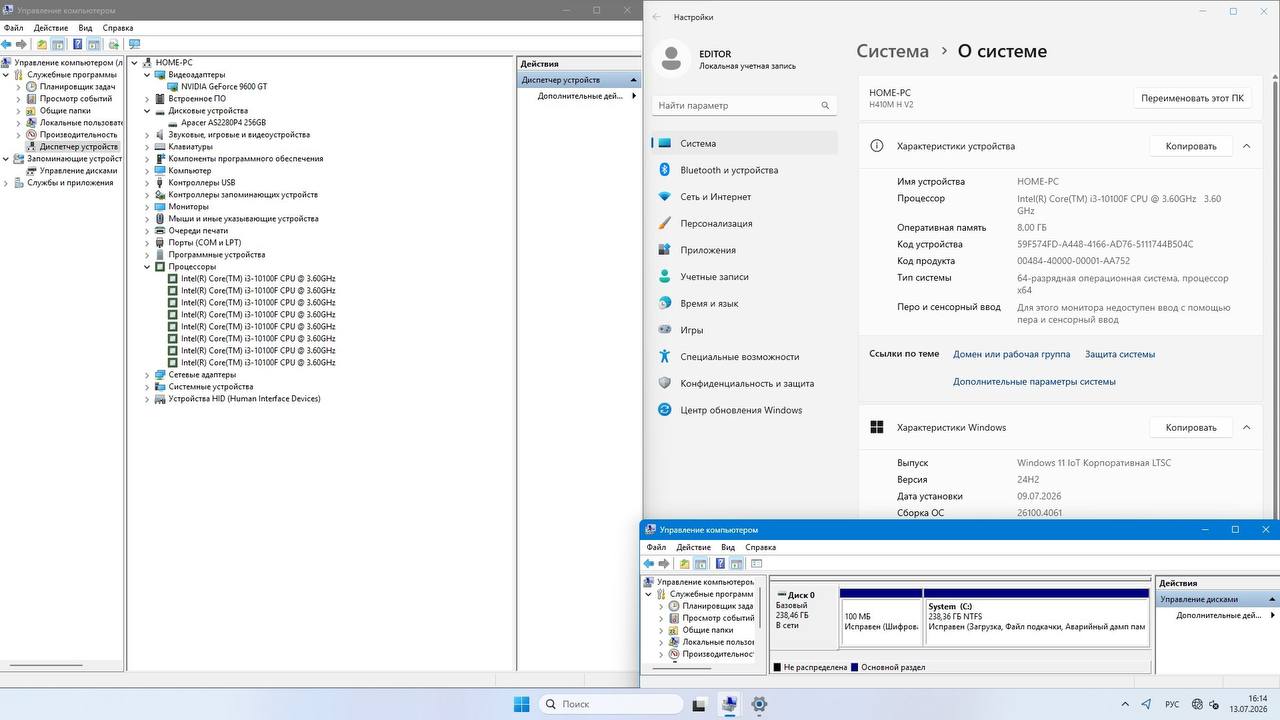
Task: Click the Windows Start button on taskbar
Action: click(521, 704)
